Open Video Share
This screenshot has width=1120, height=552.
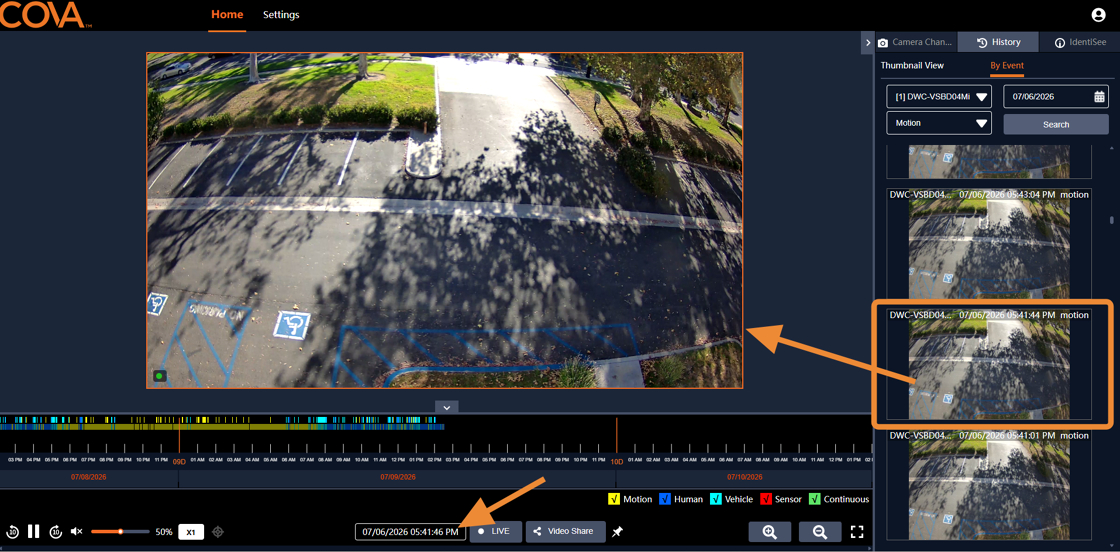click(x=566, y=532)
